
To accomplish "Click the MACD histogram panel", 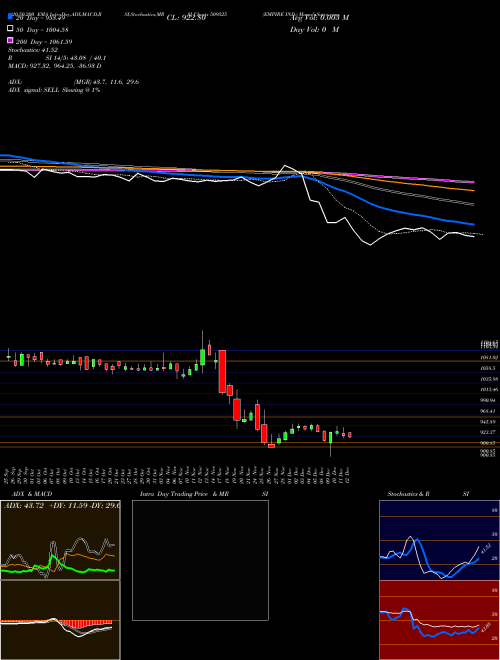I will click(x=60, y=620).
